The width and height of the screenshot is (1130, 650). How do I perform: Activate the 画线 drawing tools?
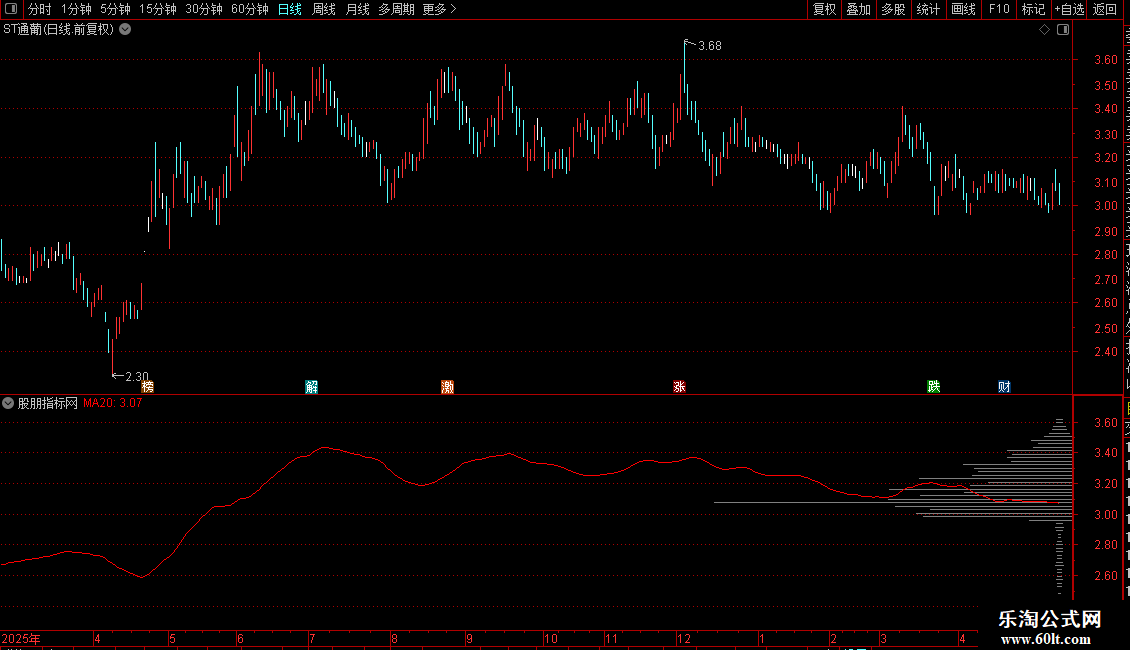tap(964, 9)
